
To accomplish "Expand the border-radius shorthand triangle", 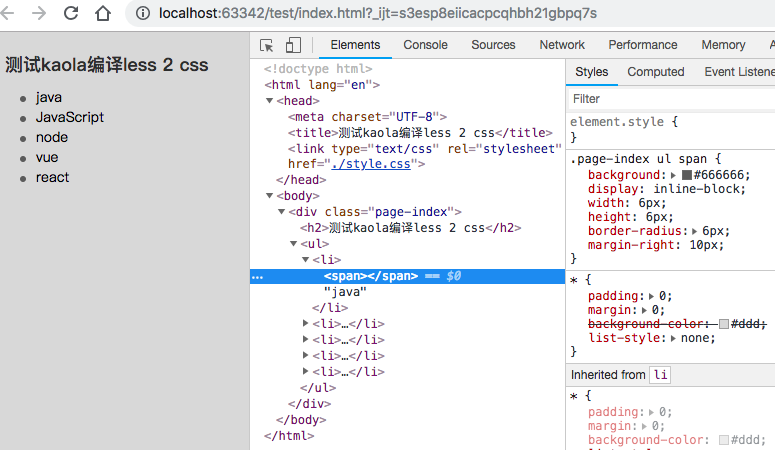I will 694,231.
